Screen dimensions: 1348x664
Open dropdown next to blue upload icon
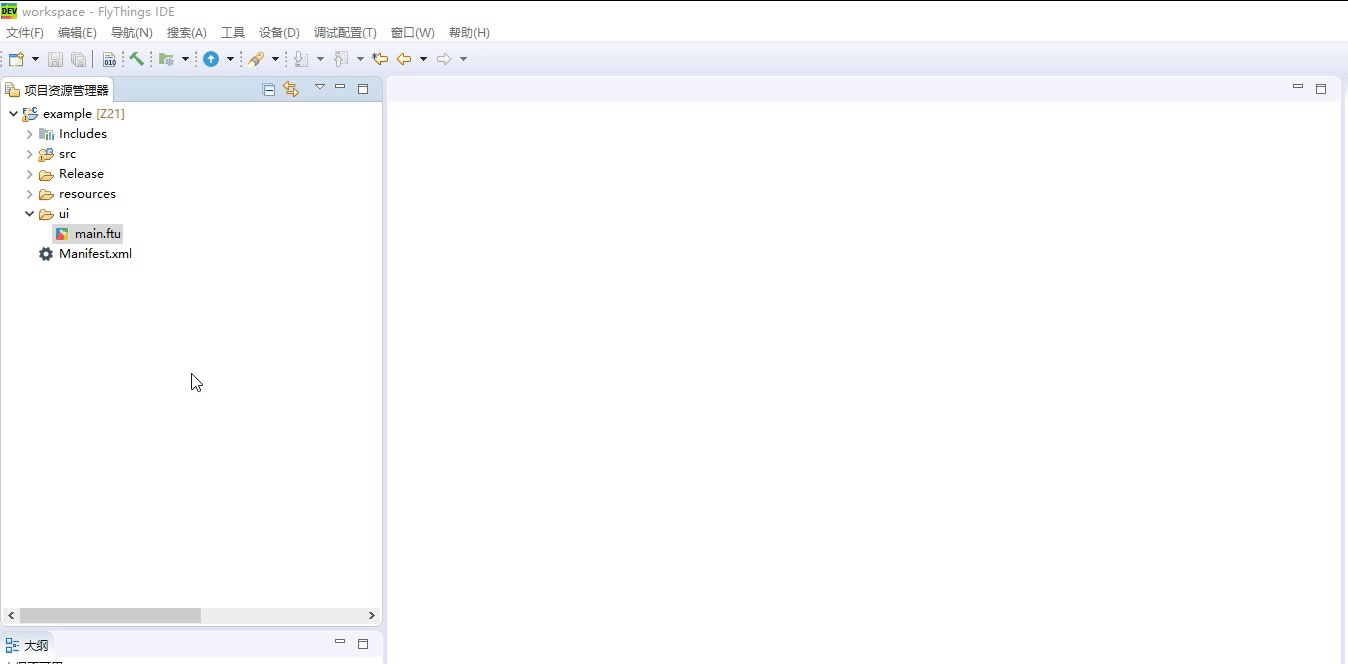pyautogui.click(x=230, y=59)
